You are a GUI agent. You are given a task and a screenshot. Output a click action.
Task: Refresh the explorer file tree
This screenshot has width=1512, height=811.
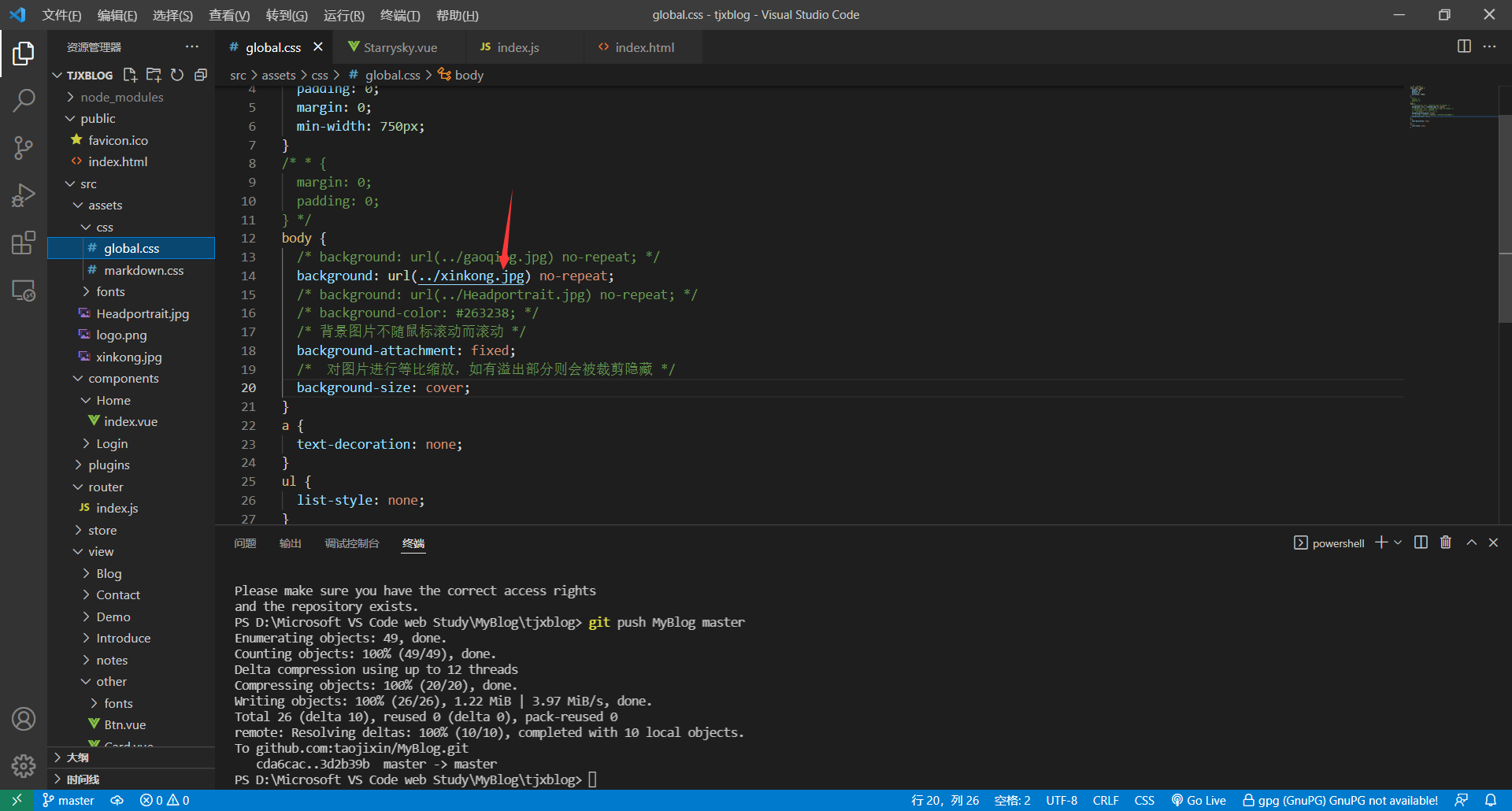click(x=177, y=75)
